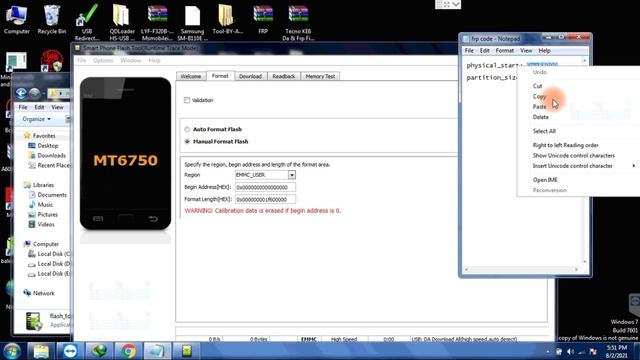
Task: Open Notepad View menu
Action: point(526,51)
